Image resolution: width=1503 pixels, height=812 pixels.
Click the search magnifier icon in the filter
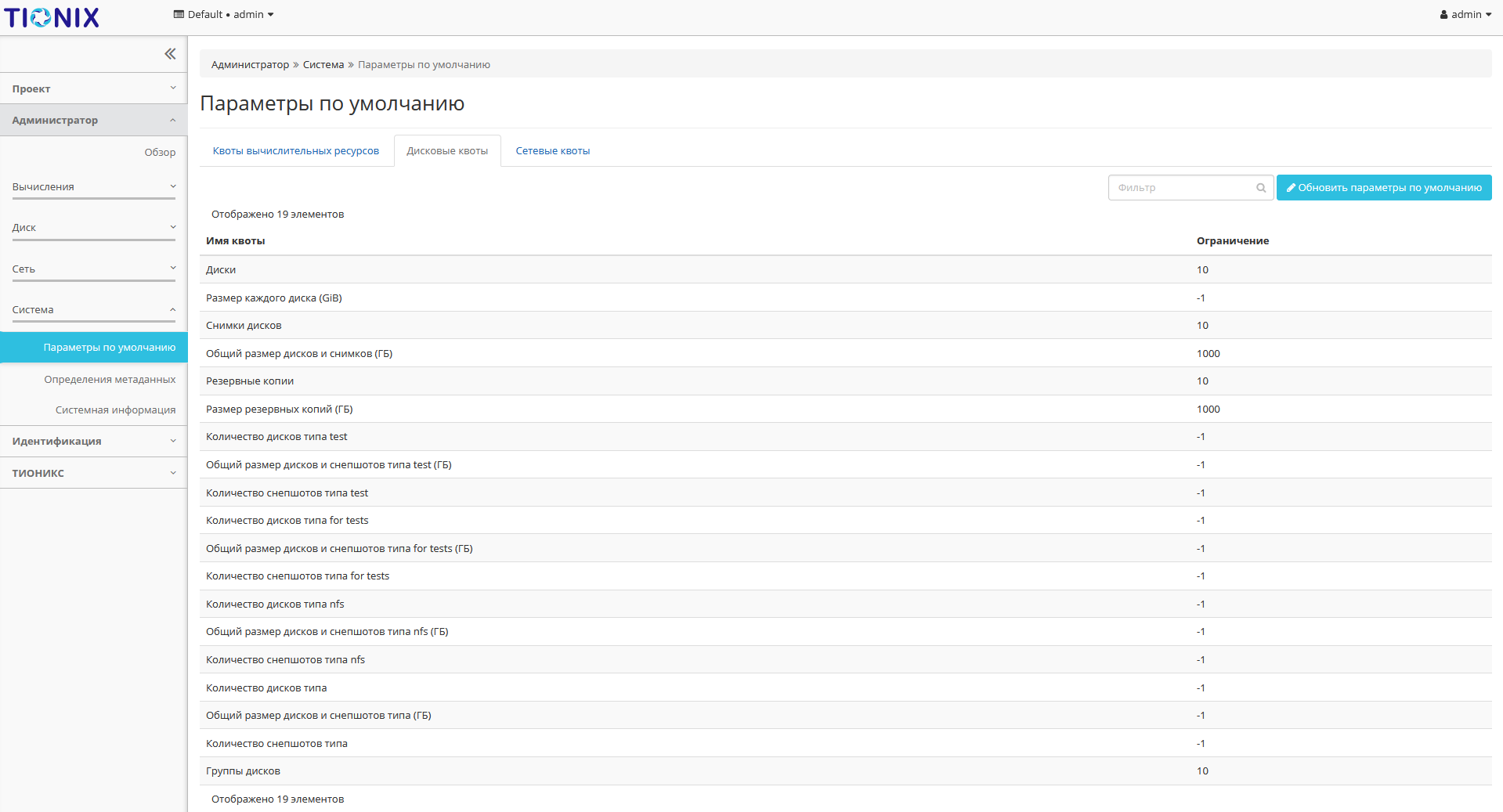click(x=1261, y=188)
